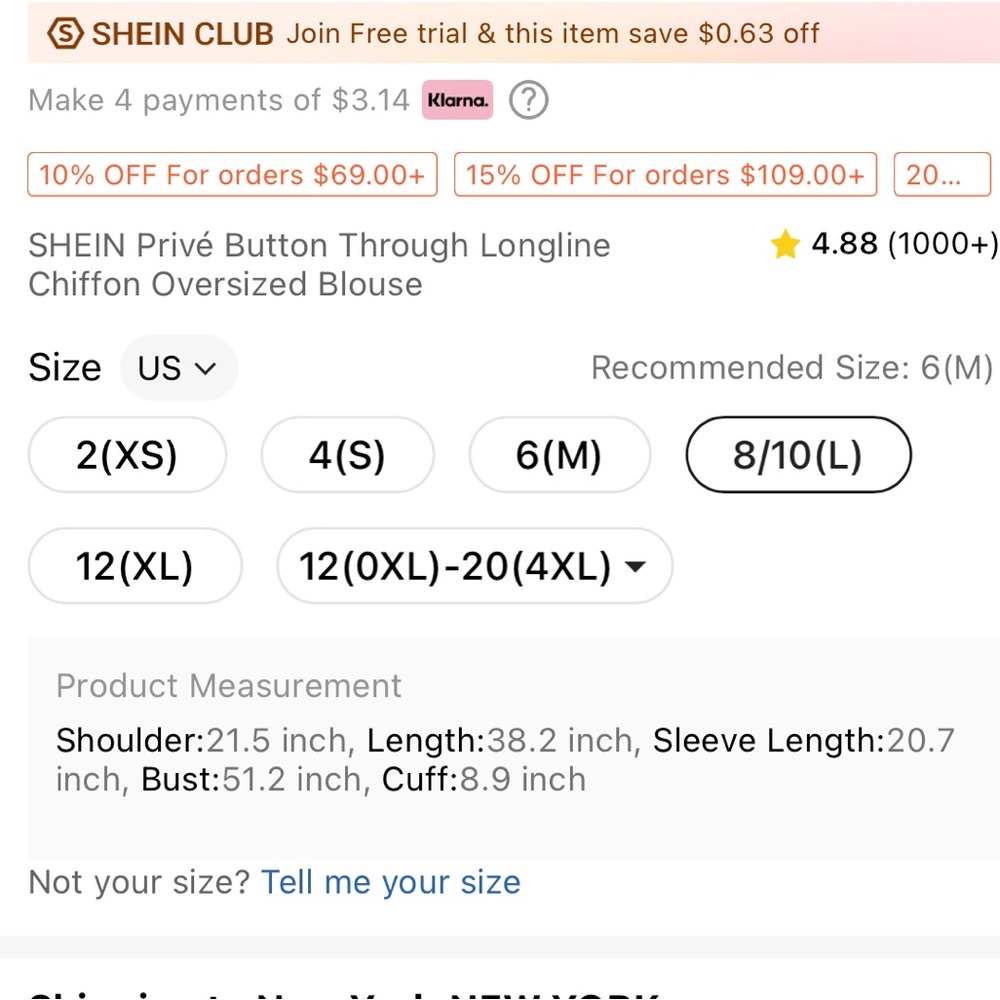Viewport: 1000px width, 1000px height.
Task: Tap the SHEIN CLUB free trial banner
Action: coord(550,33)
